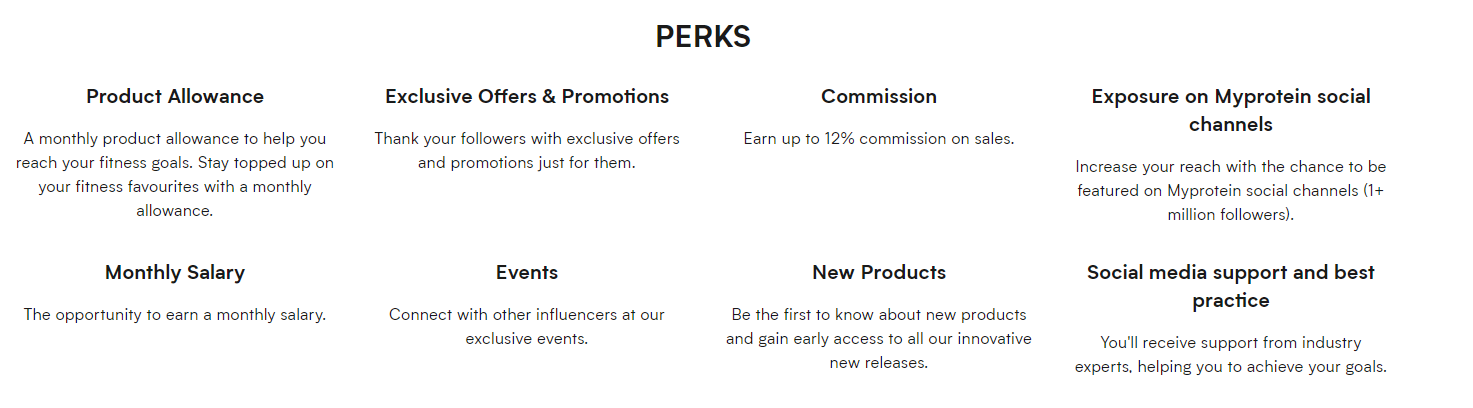Click the 'exclusive events' text line
1473x408 pixels.
[527, 339]
